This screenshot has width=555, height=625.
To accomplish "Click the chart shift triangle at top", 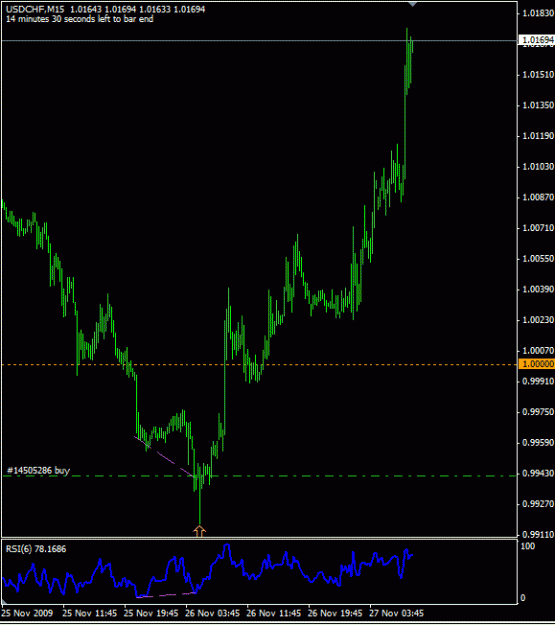I will tap(412, 4).
